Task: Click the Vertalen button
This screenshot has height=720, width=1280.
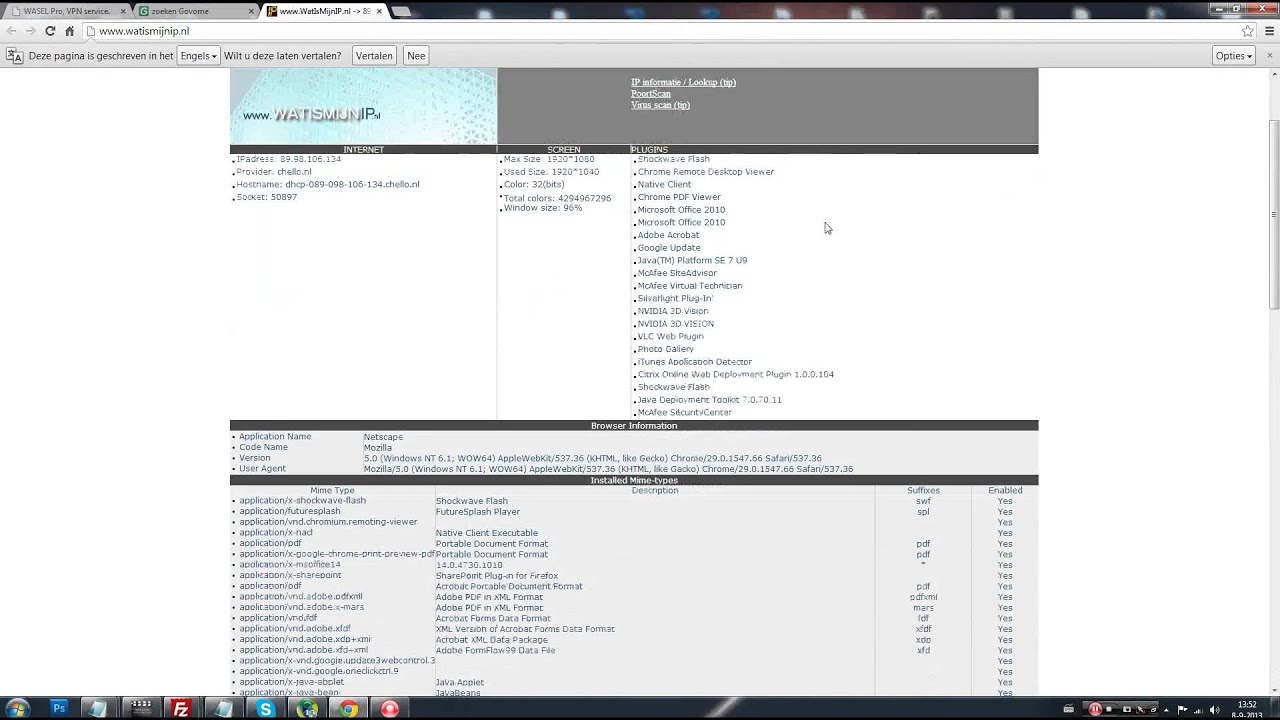Action: [x=374, y=56]
